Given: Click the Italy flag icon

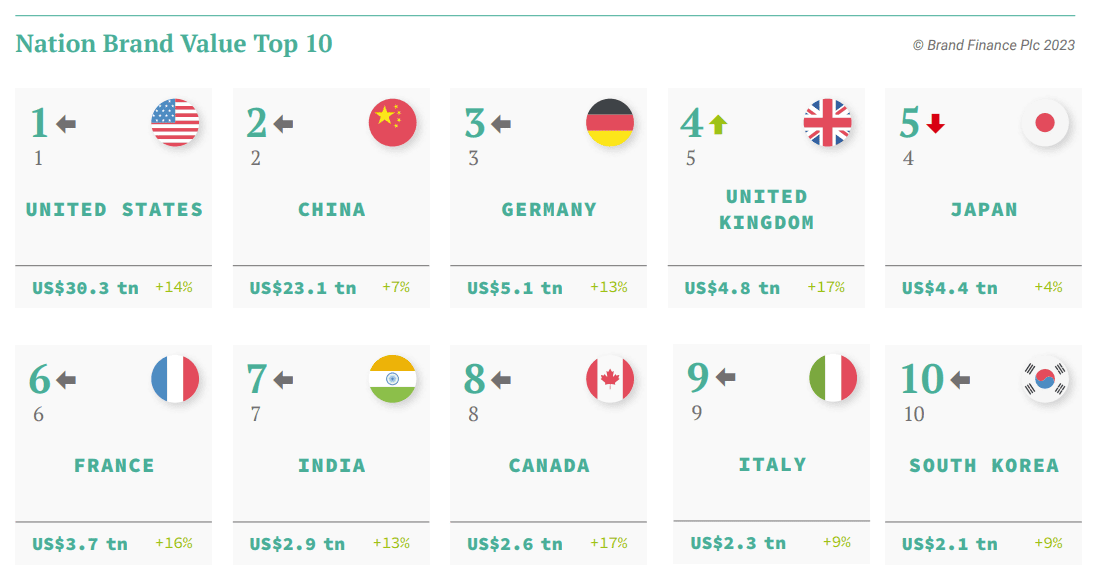Looking at the screenshot, I should (832, 379).
